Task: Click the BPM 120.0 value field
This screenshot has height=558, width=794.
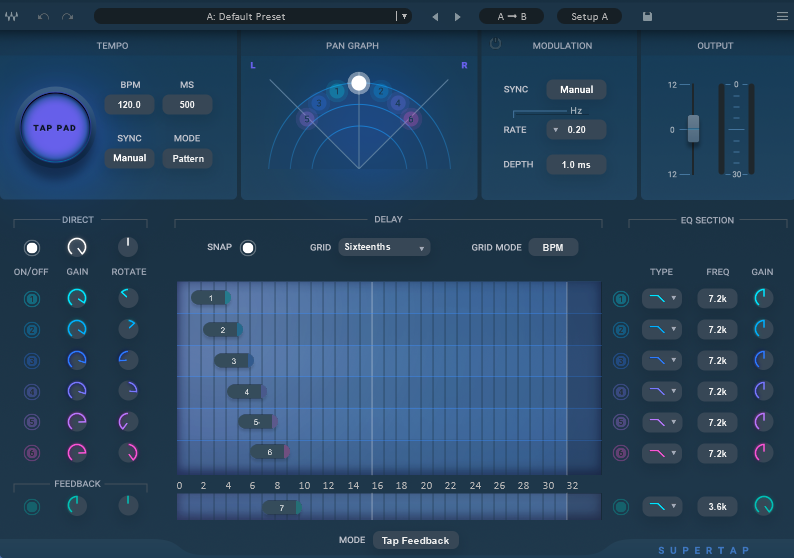Action: coord(130,105)
